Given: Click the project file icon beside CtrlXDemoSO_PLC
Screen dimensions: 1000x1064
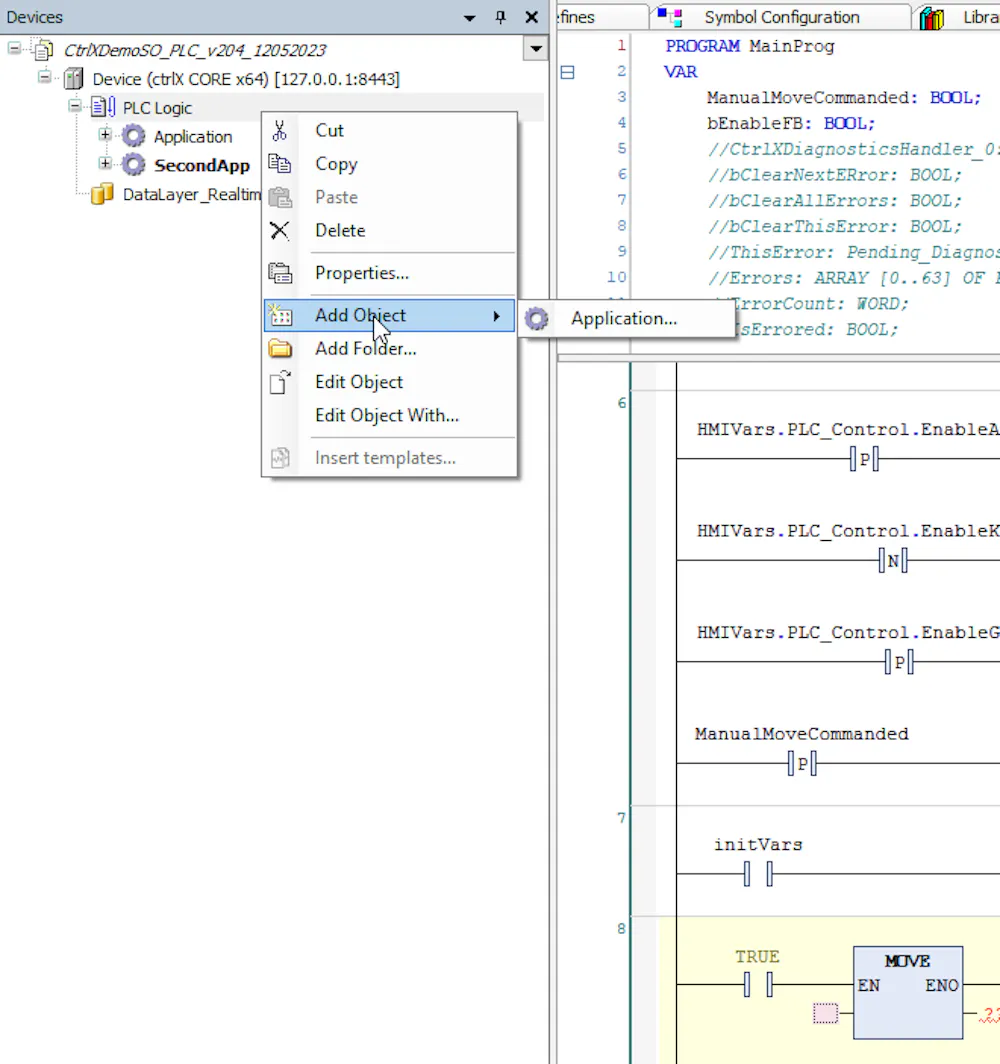Looking at the screenshot, I should click(x=44, y=50).
